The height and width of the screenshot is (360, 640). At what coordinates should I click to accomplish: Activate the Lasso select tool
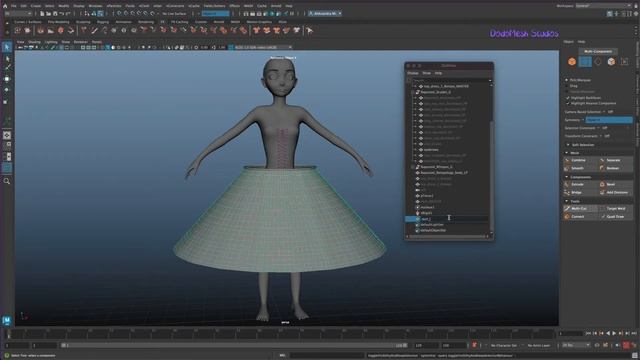[x=7, y=59]
